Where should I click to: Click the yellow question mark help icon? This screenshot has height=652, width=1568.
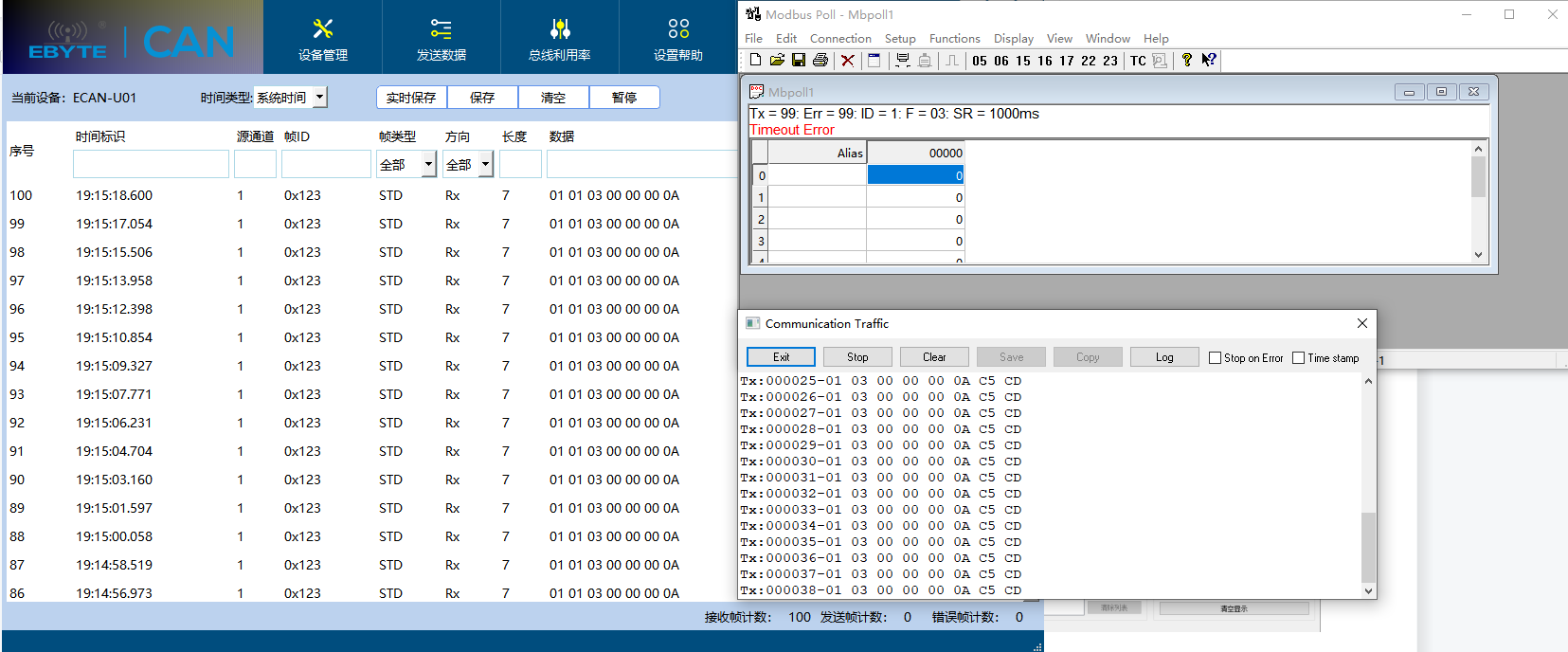(1186, 61)
